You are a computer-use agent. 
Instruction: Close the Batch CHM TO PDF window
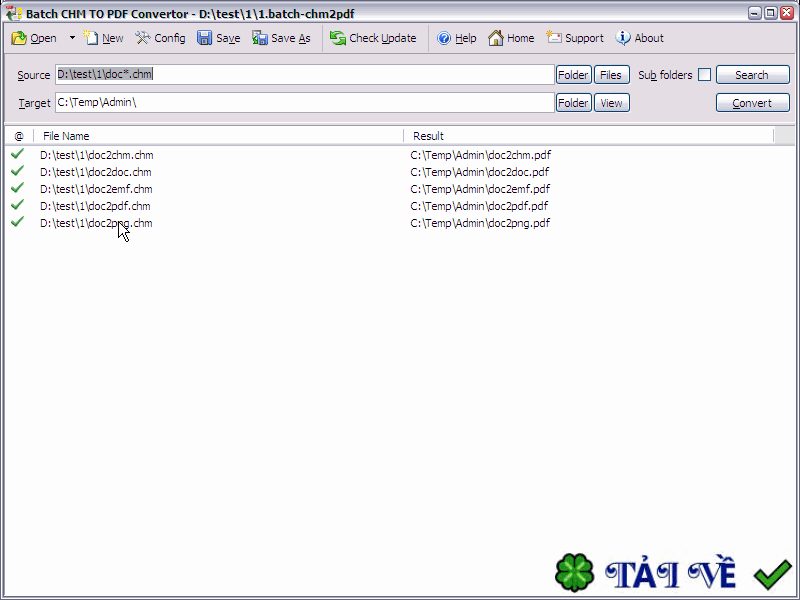tap(787, 13)
